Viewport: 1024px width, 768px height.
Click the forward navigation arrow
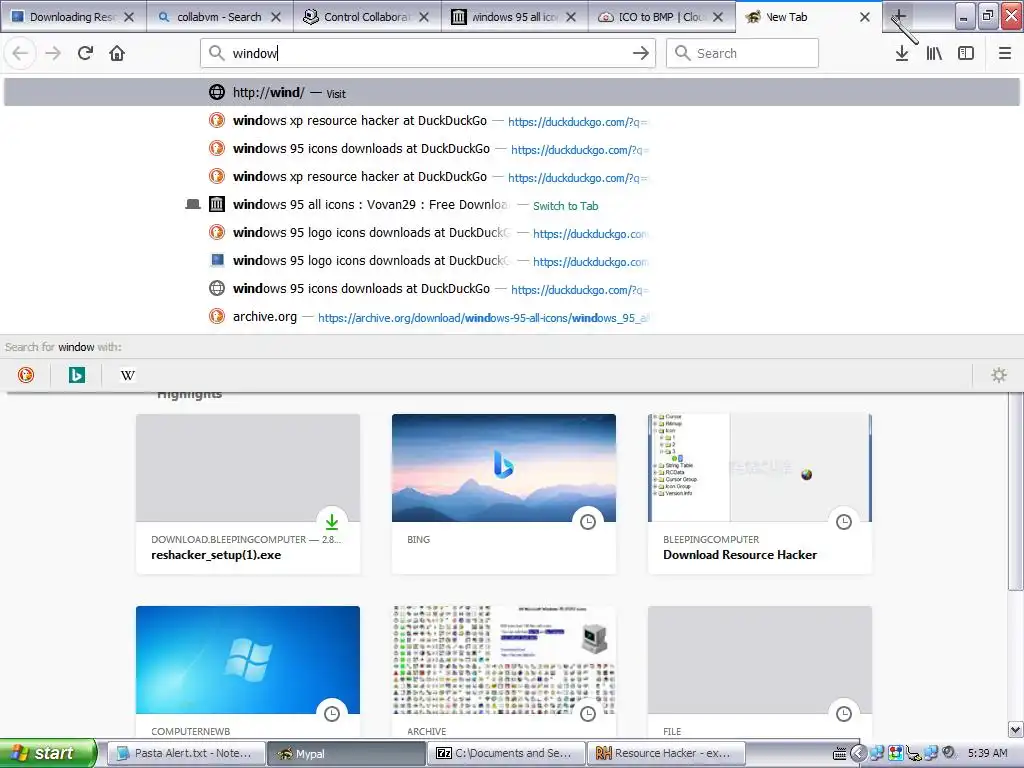tap(53, 54)
